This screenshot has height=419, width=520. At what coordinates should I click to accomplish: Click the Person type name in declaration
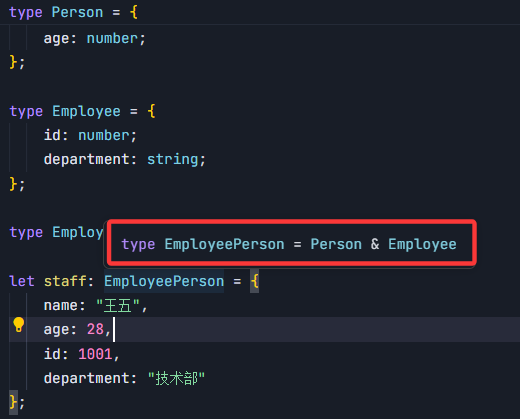click(x=77, y=13)
